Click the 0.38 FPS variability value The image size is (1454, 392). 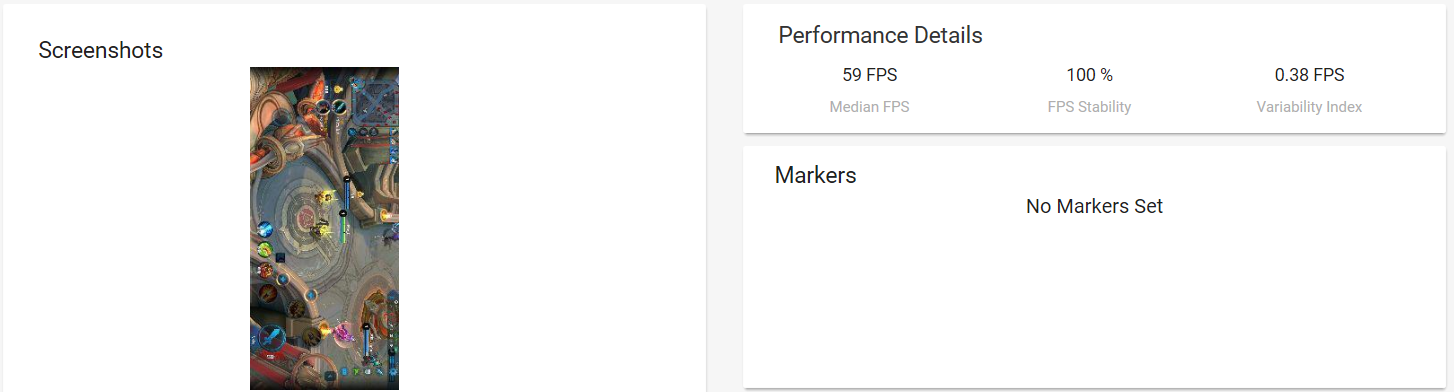1309,75
